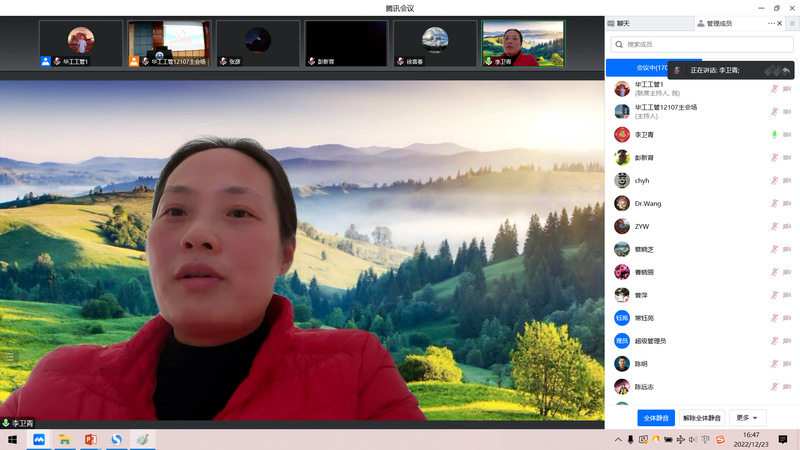Open the hamburger menu icon at top right

click(792, 23)
